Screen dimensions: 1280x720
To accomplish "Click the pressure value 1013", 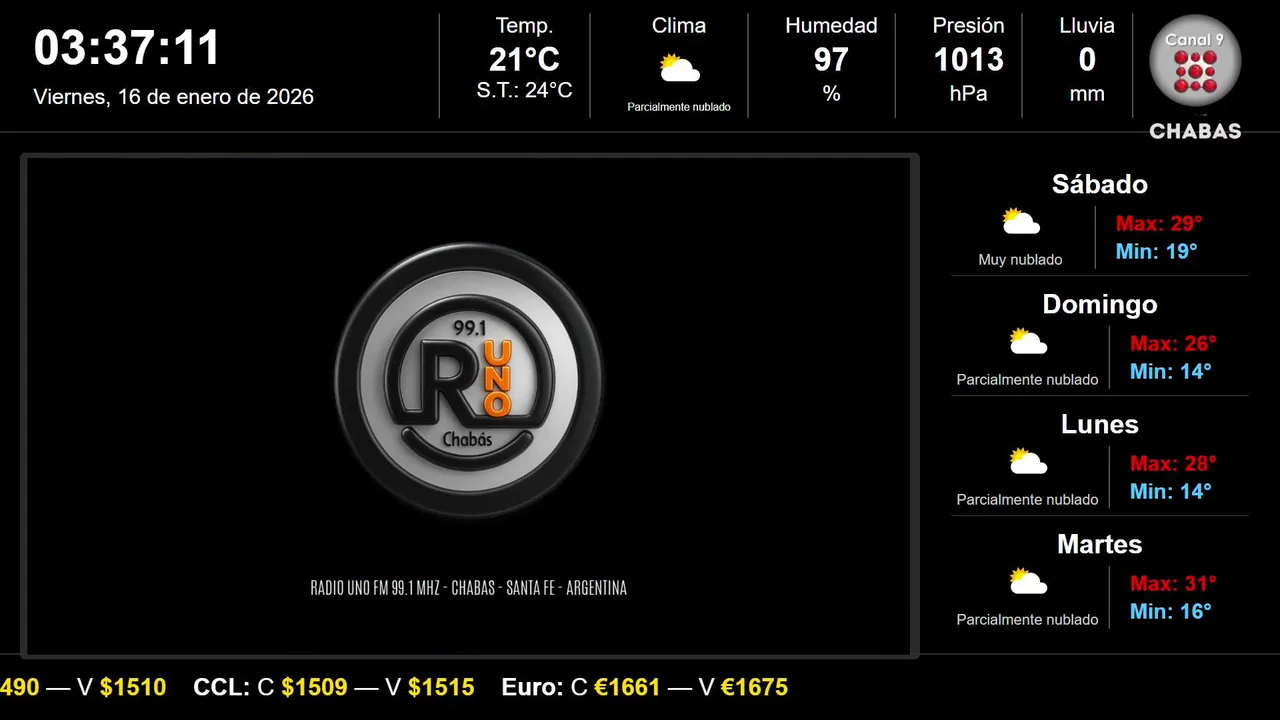I will pos(968,60).
